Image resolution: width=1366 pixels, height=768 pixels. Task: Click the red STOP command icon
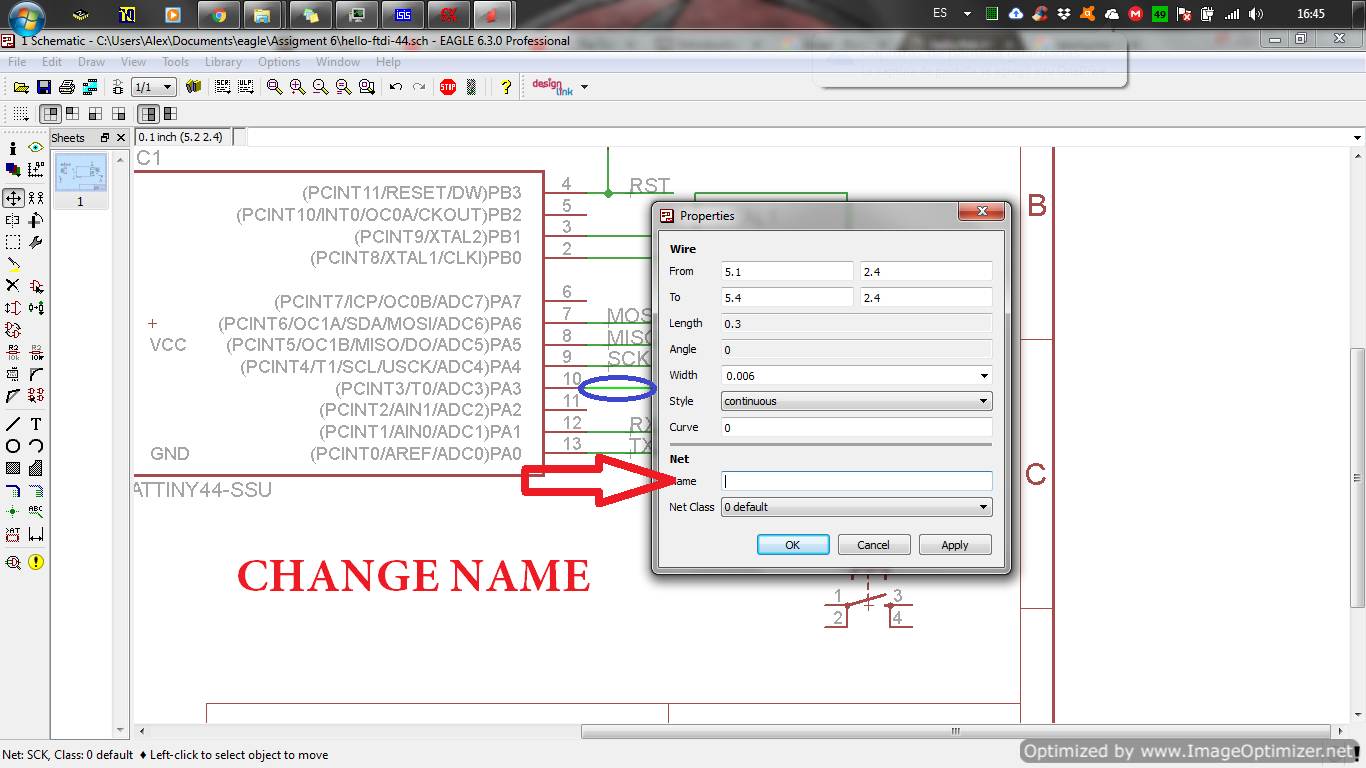[x=448, y=87]
